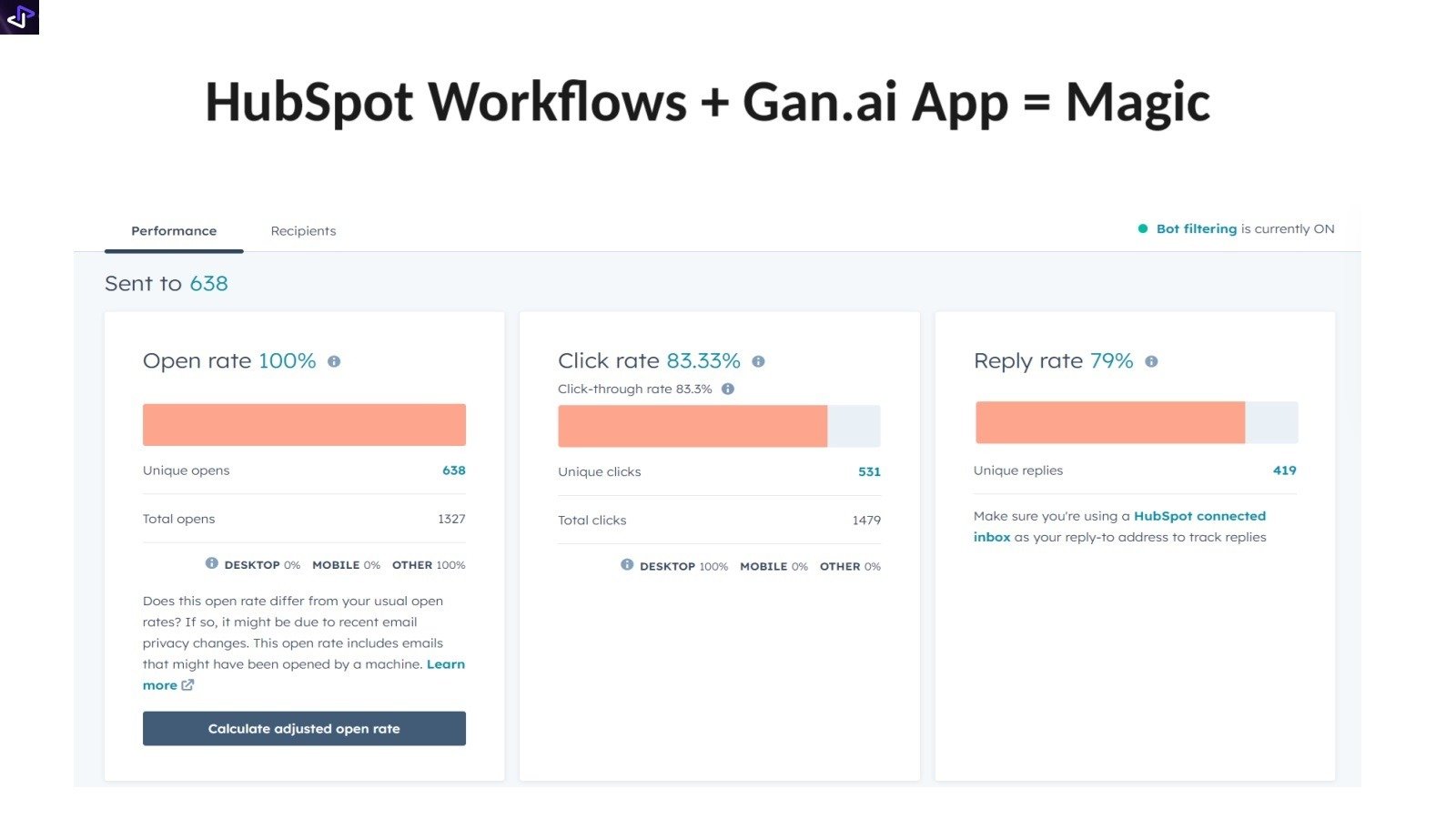This screenshot has height=819, width=1456.
Task: Click the info icon before DESKTOP in Click rate card
Action: (628, 566)
